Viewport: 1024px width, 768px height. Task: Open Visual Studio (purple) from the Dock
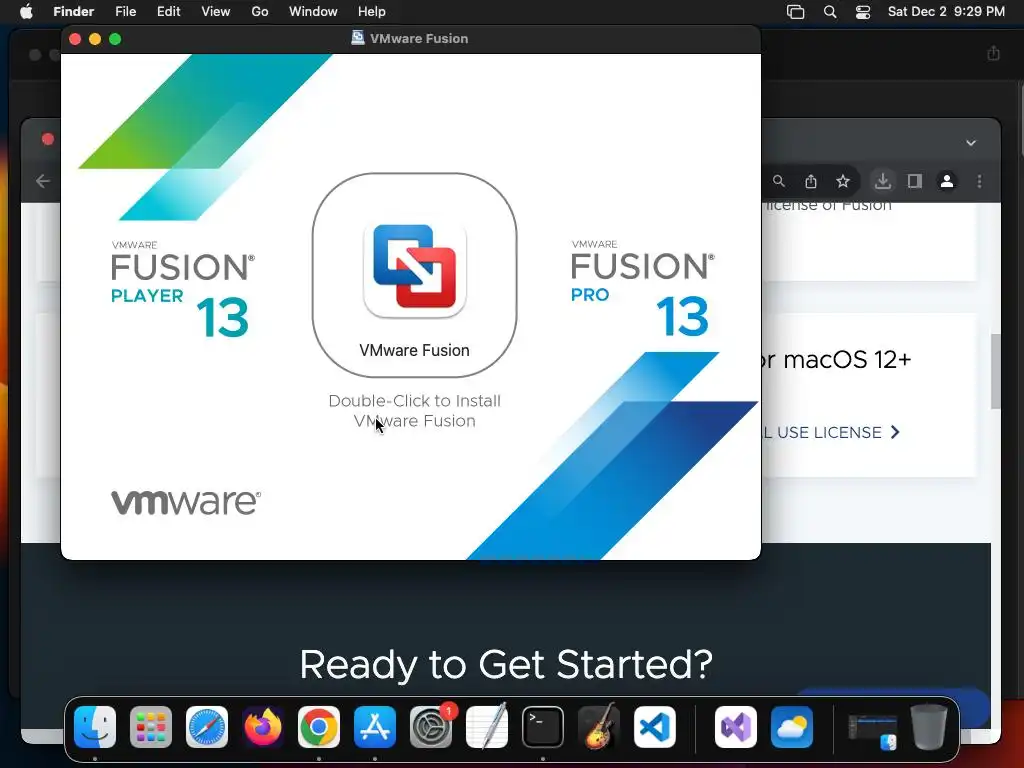tap(736, 727)
